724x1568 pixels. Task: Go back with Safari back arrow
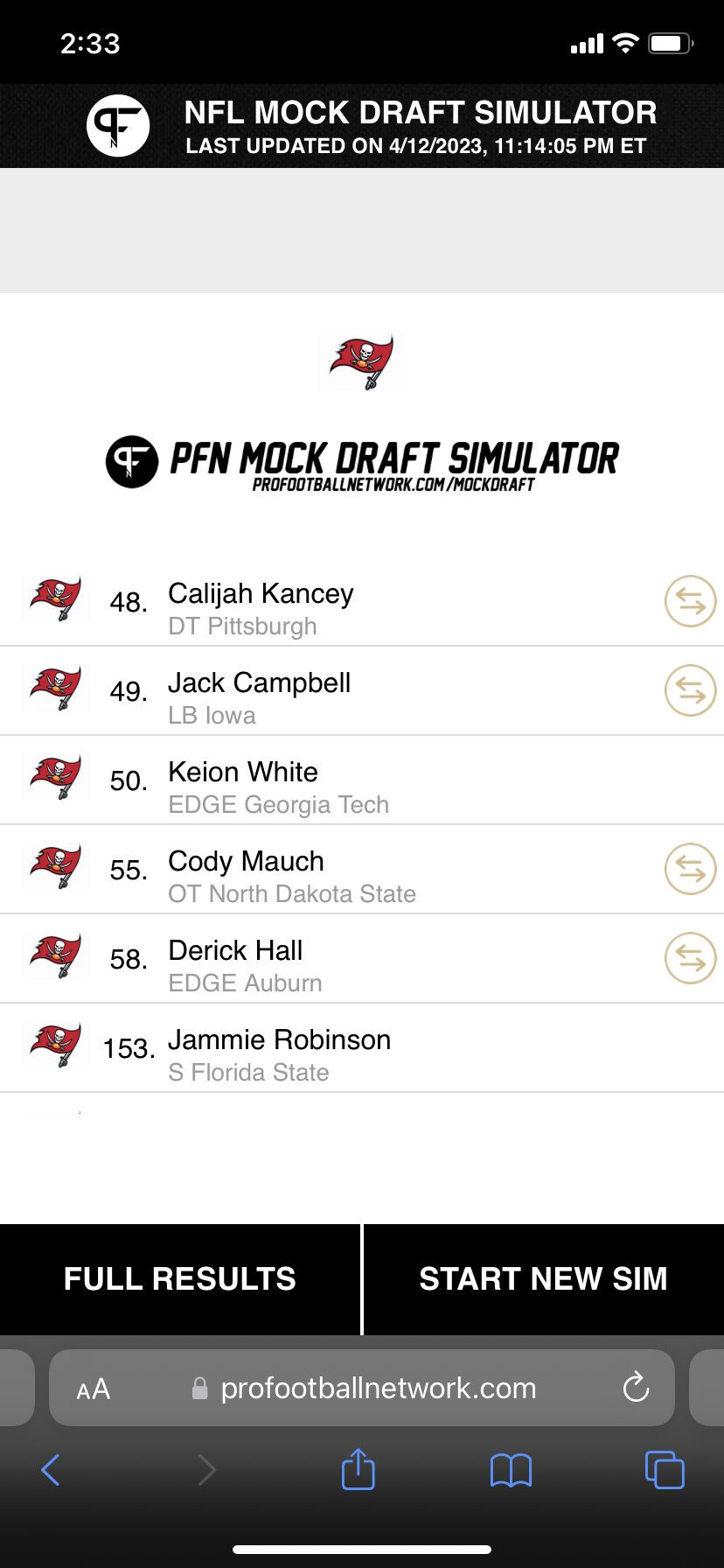51,1470
